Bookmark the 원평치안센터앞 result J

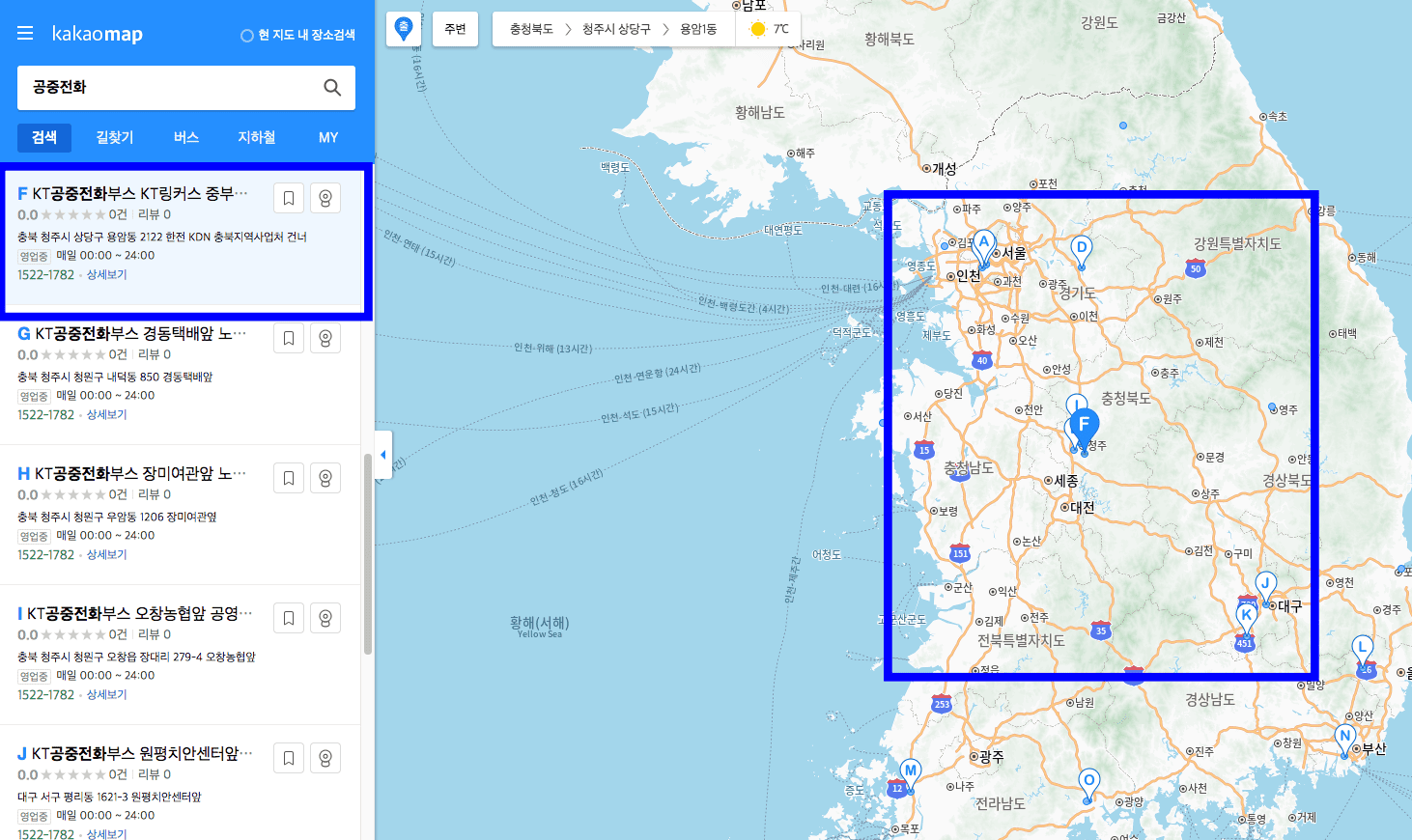pos(289,758)
